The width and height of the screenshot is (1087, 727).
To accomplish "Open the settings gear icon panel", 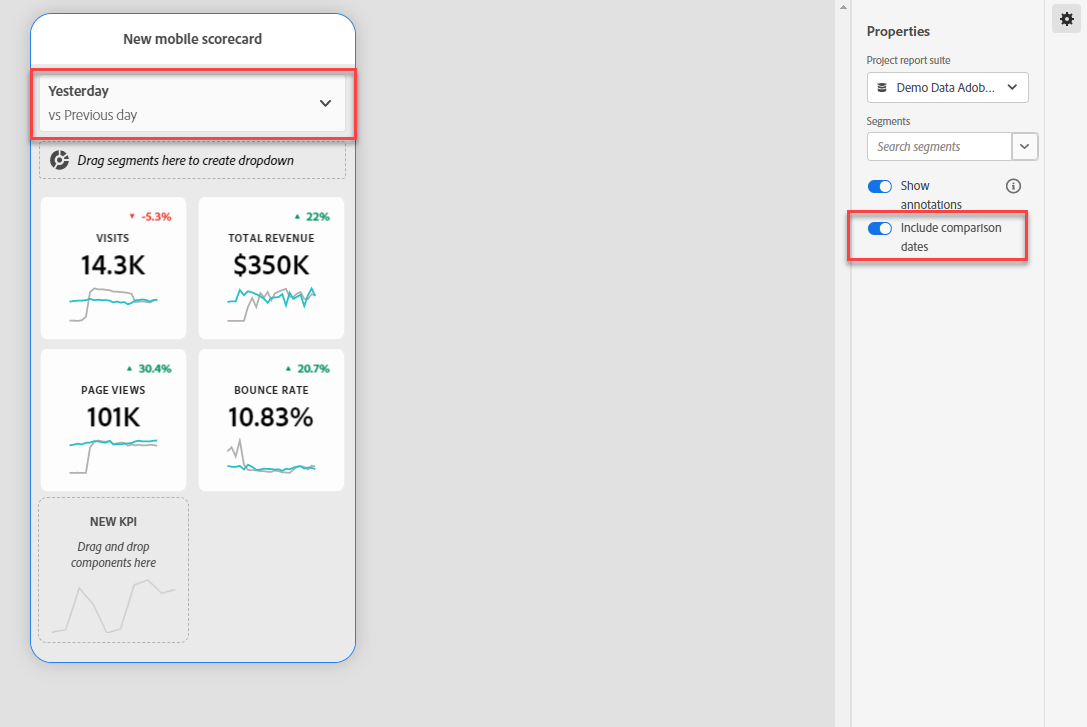I will pos(1066,19).
